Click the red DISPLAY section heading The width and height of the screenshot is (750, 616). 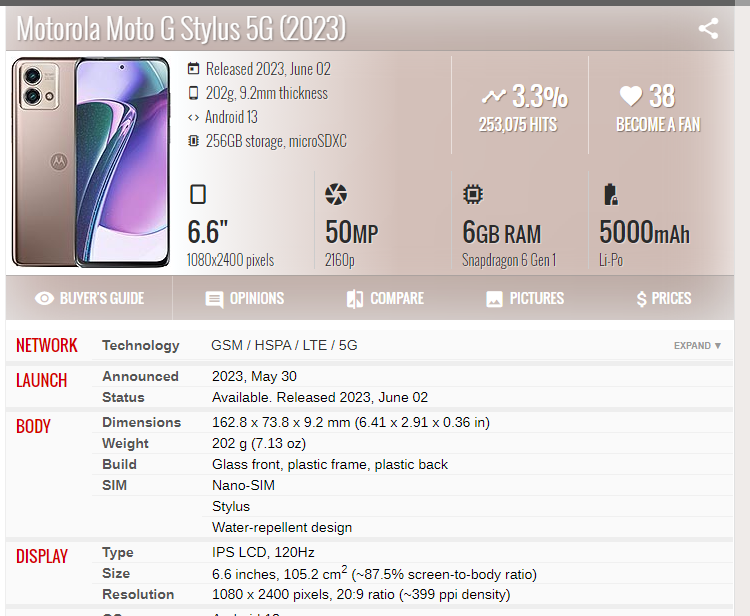(x=42, y=556)
